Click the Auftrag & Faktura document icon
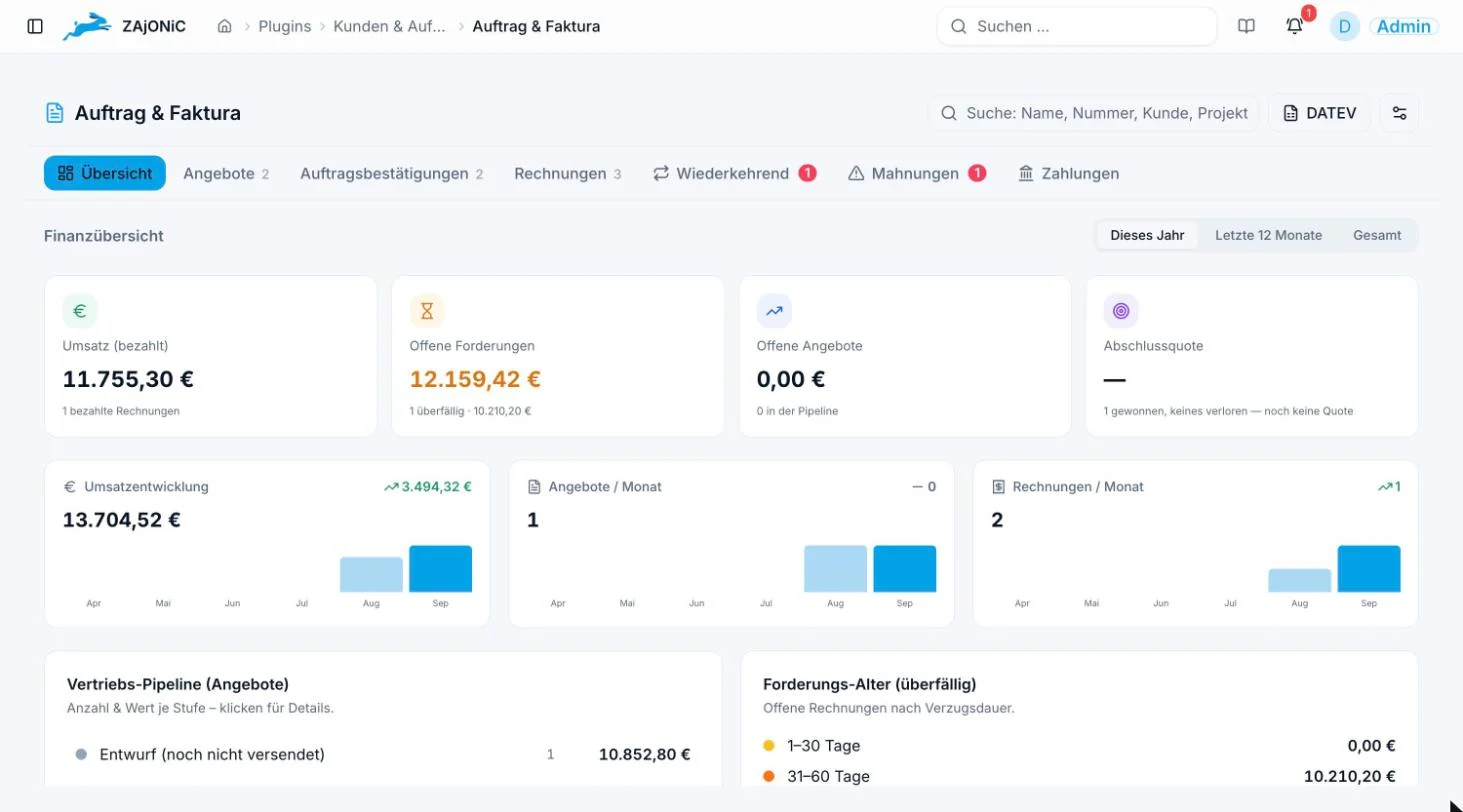 pos(55,113)
